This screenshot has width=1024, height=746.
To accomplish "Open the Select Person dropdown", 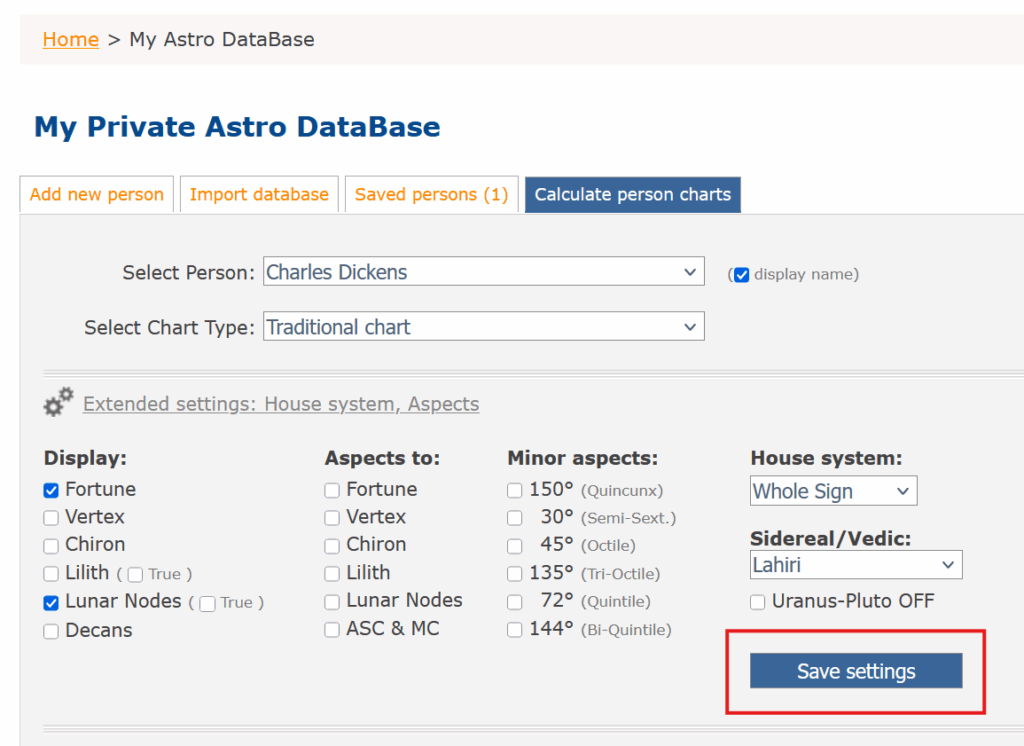I will (483, 272).
